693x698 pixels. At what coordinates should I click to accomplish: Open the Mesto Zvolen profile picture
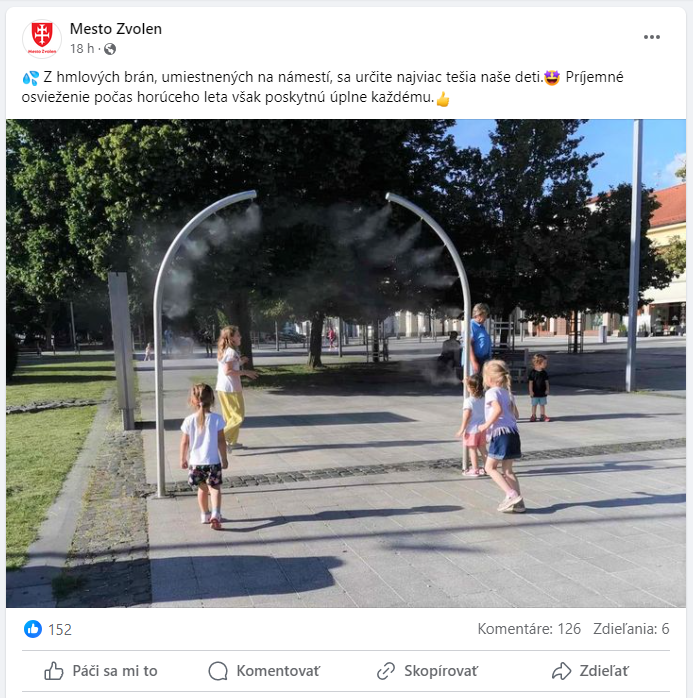(x=42, y=39)
